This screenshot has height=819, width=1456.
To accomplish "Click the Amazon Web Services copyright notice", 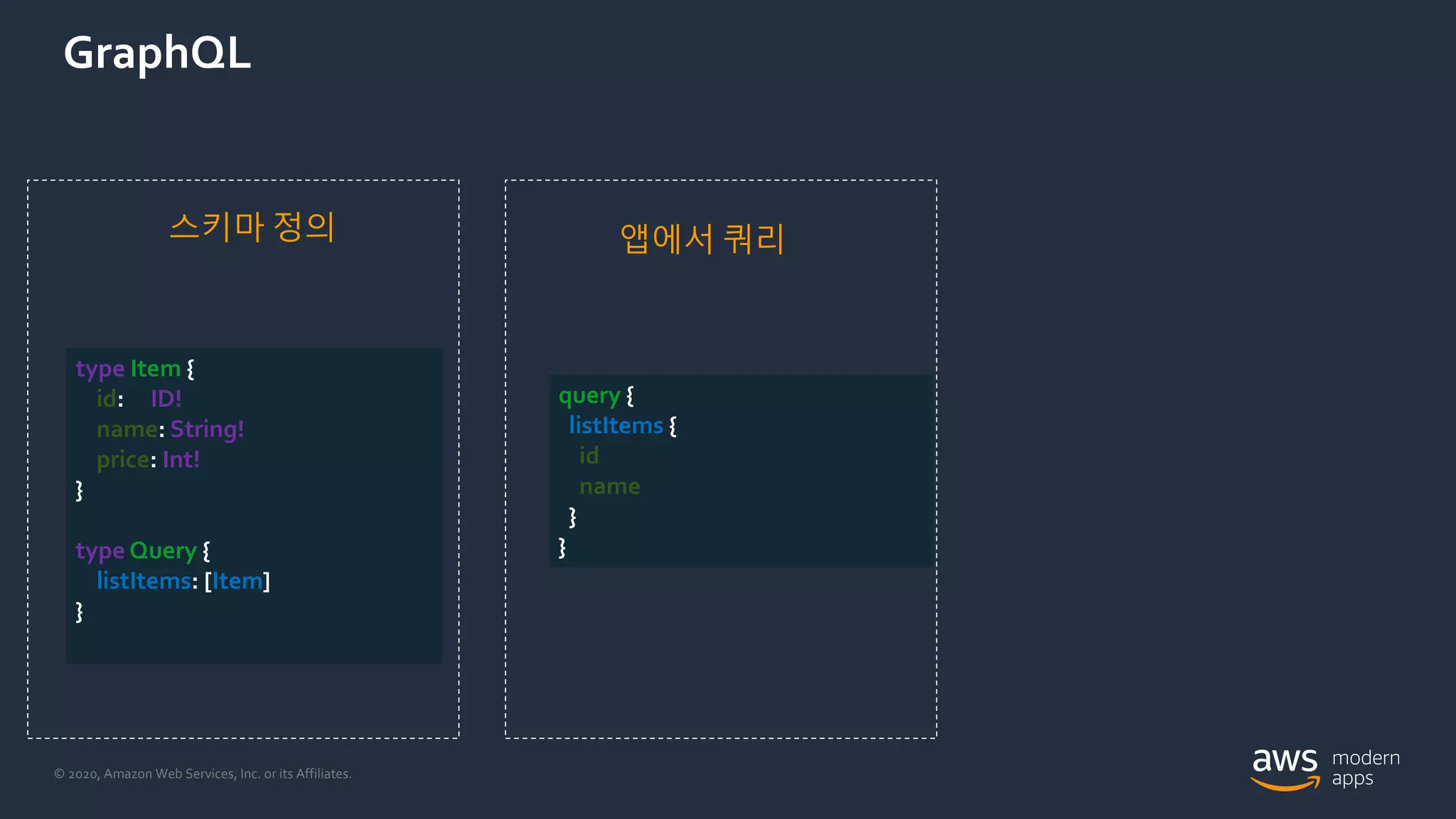I will pyautogui.click(x=203, y=773).
